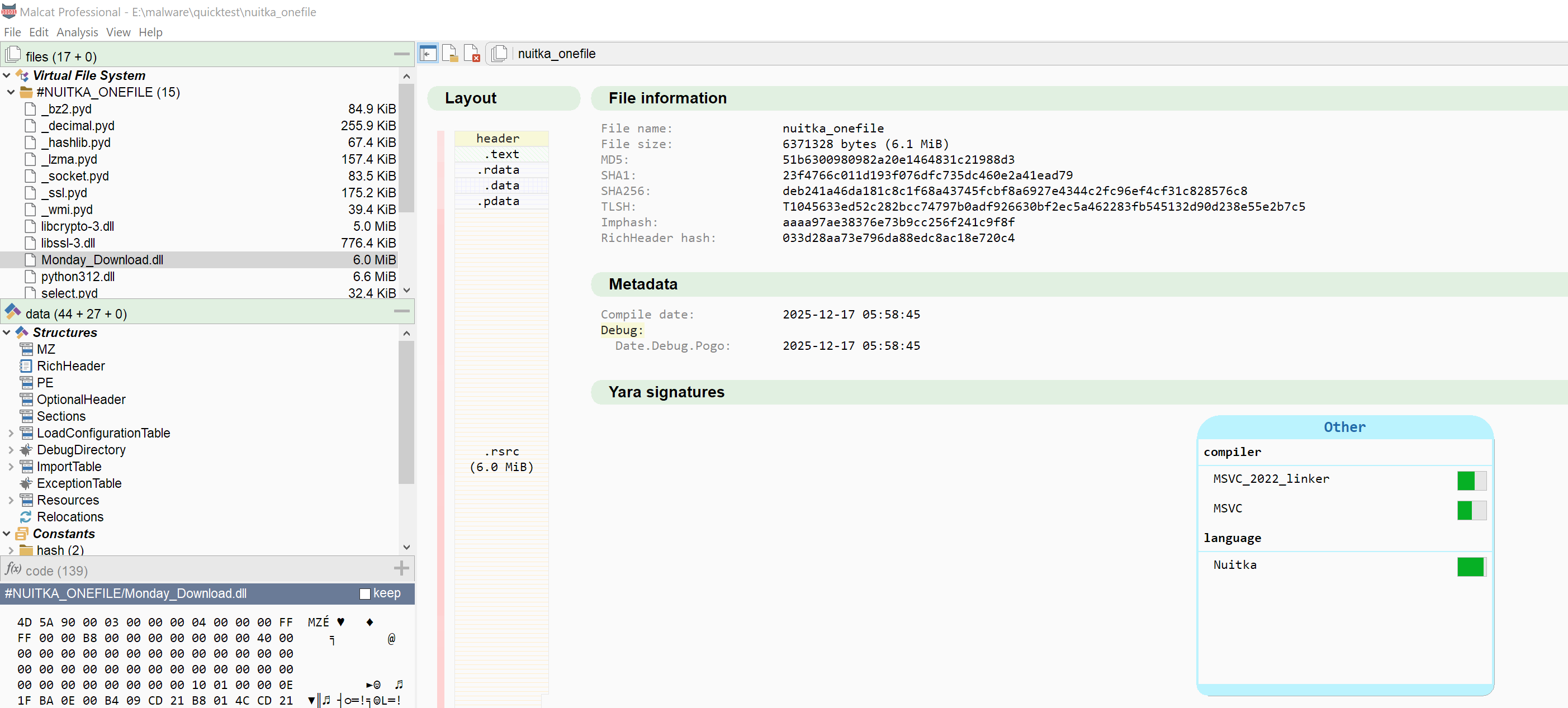
Task: Click the MSVC_2022_linker confidence slider
Action: point(1471,481)
